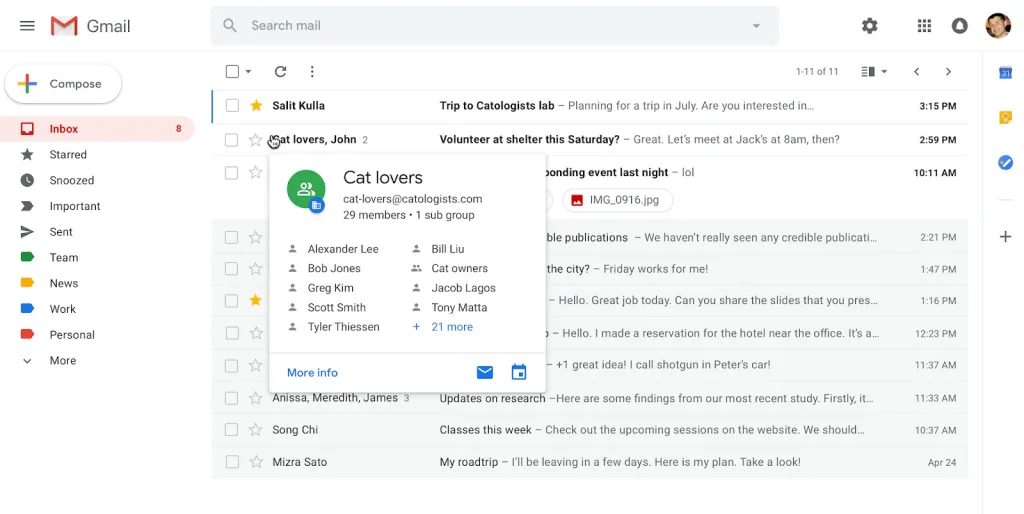This screenshot has height=514, width=1024.
Task: Expand More labels in the sidebar
Action: click(62, 361)
